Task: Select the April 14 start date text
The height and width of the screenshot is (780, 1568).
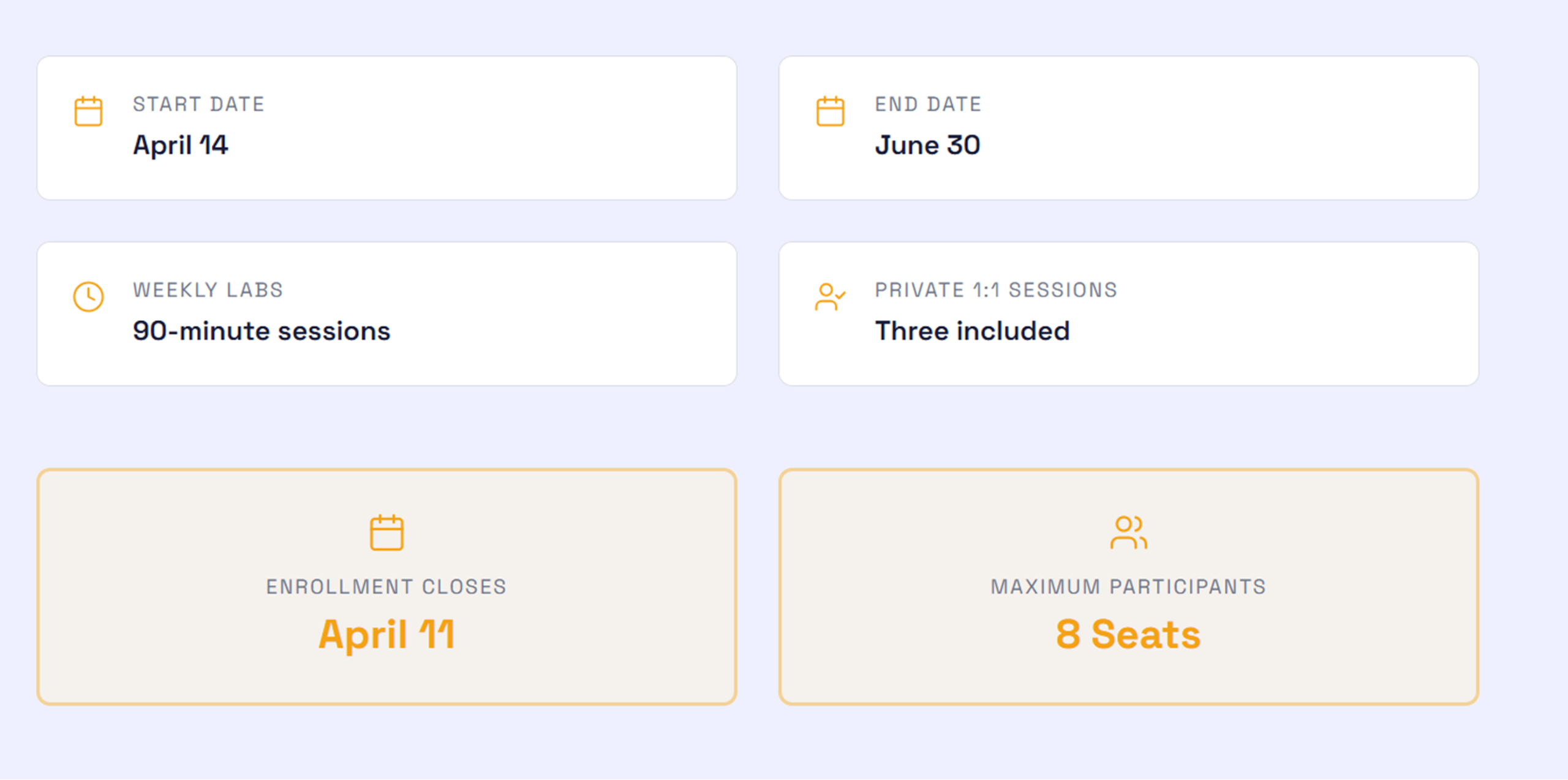Action: pyautogui.click(x=181, y=146)
